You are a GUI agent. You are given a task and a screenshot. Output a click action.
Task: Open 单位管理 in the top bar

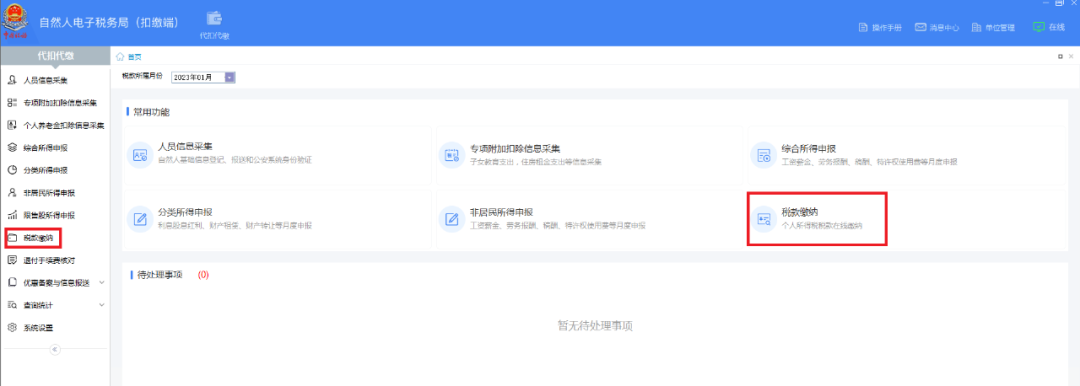[993, 28]
